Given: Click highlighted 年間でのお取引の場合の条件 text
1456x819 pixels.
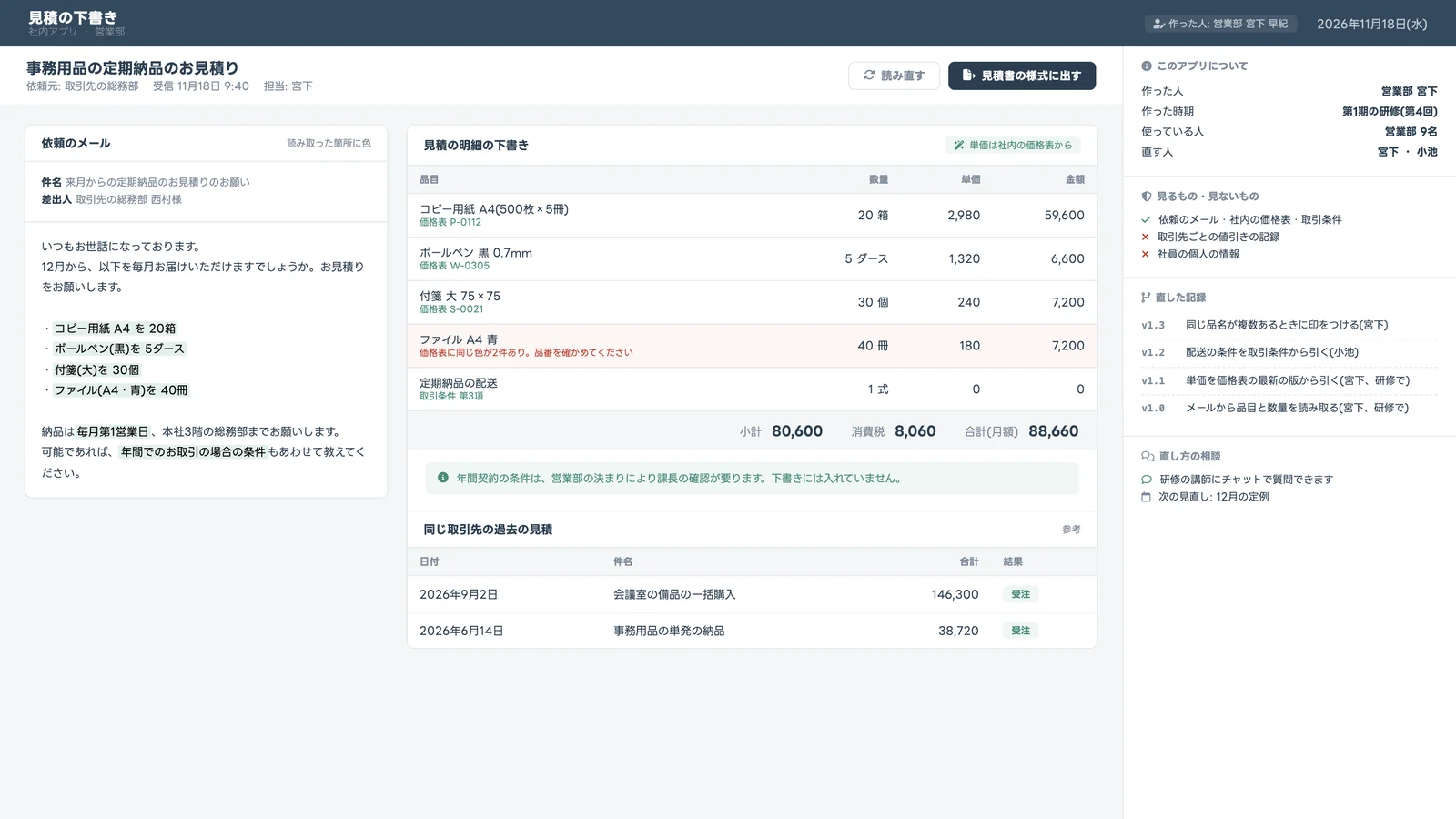Looking at the screenshot, I should point(193,452).
